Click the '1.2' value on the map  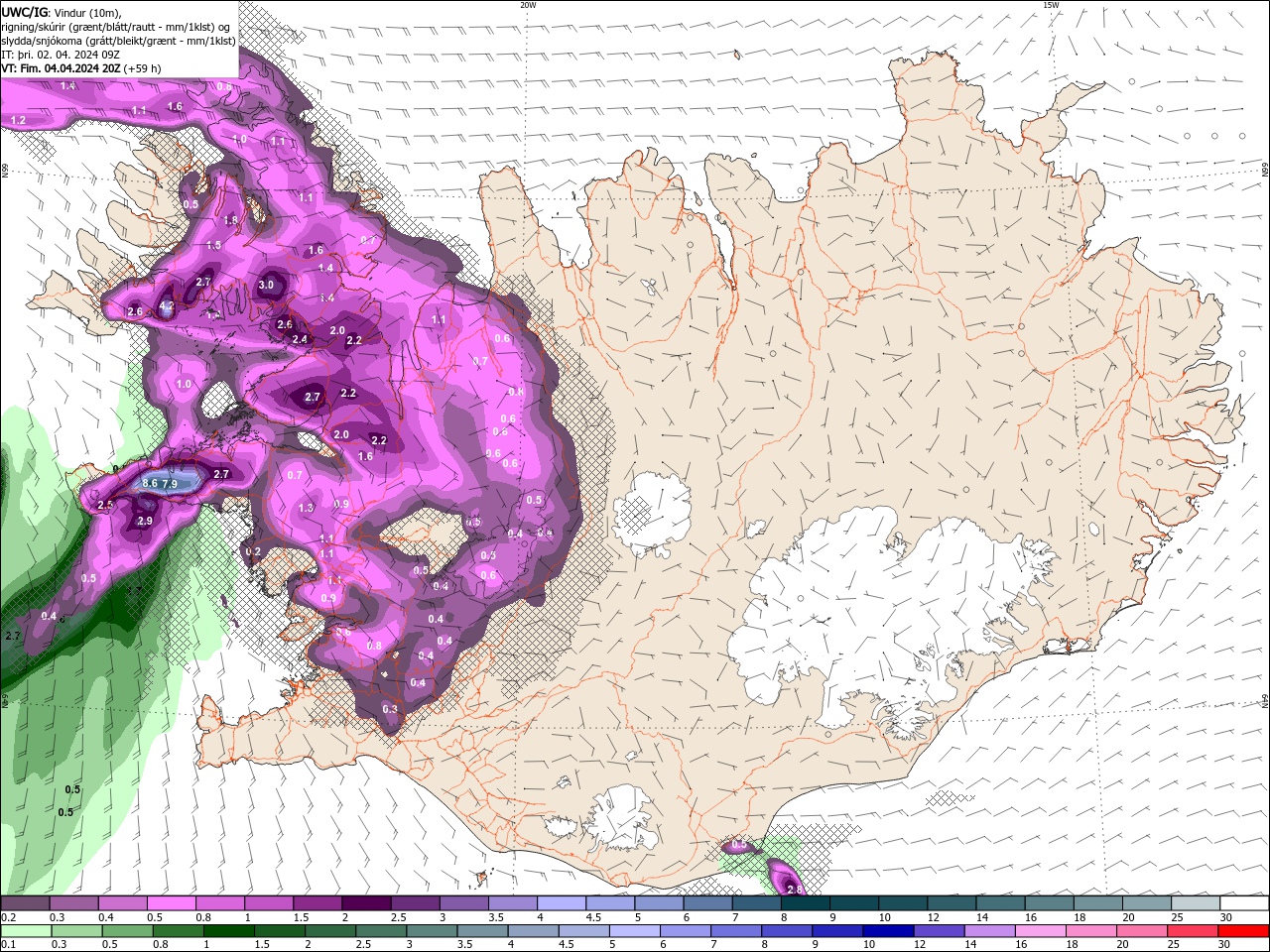click(18, 120)
